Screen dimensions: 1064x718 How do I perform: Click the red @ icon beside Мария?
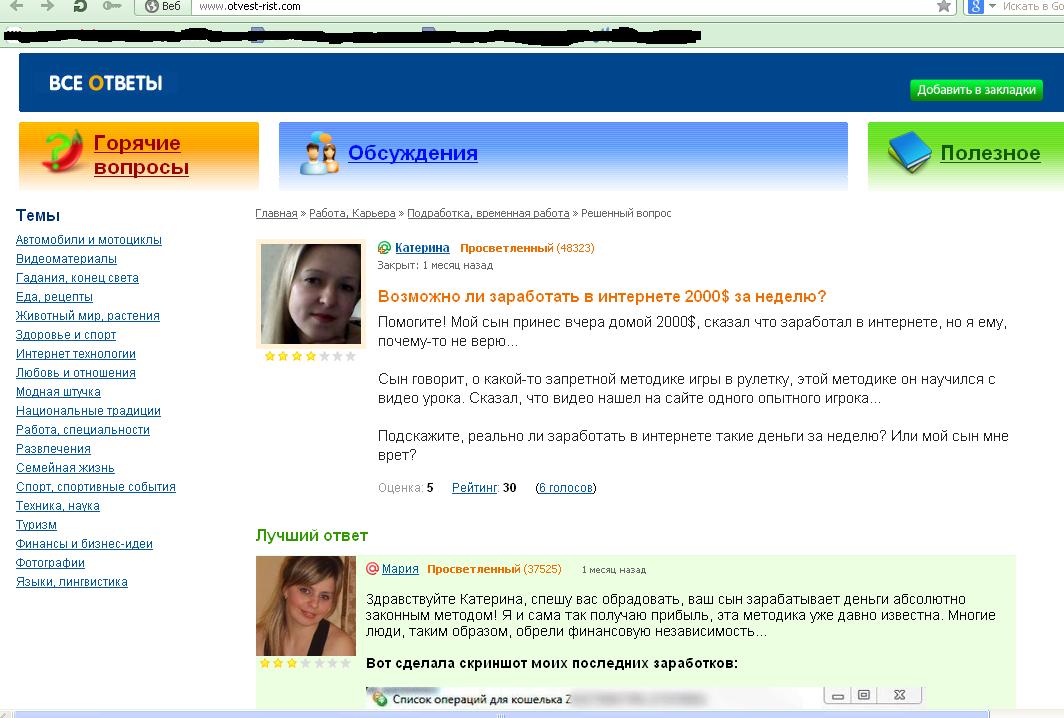pos(372,569)
